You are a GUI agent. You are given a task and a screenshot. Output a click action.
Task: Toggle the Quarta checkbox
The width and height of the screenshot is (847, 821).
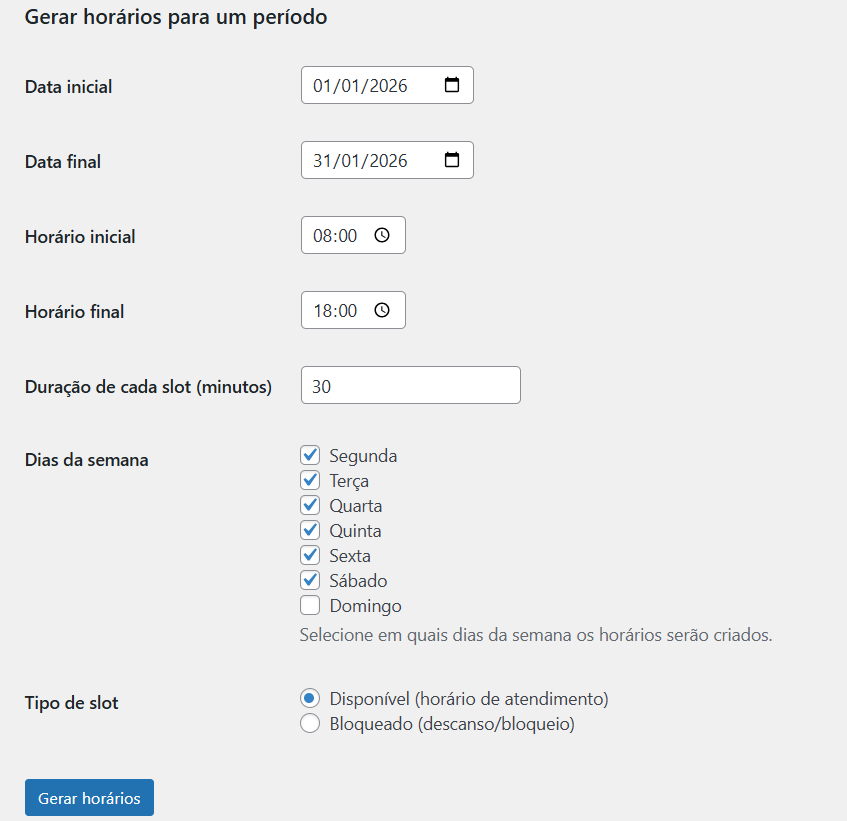coord(310,506)
